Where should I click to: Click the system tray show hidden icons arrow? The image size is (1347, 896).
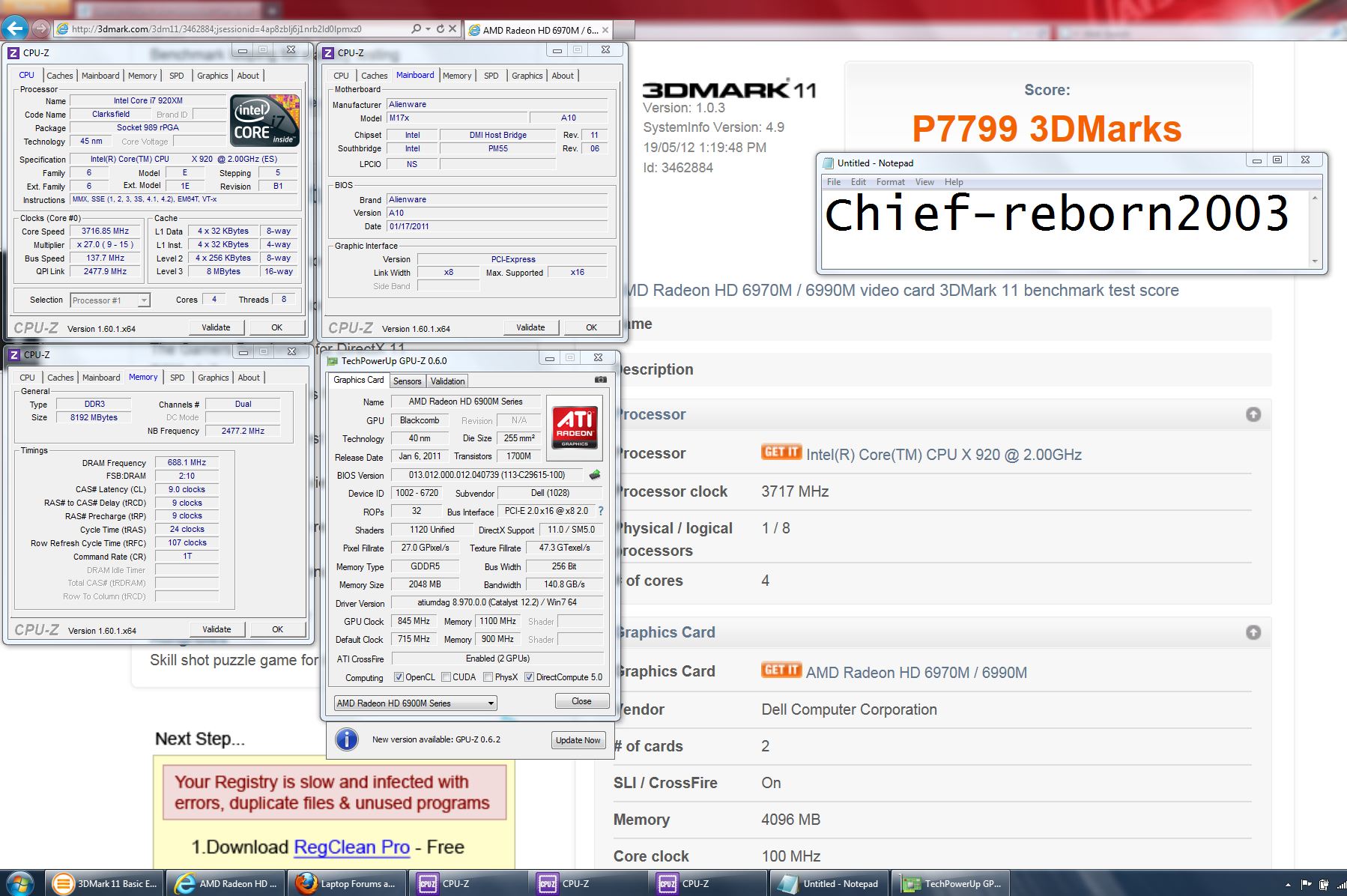click(1288, 885)
